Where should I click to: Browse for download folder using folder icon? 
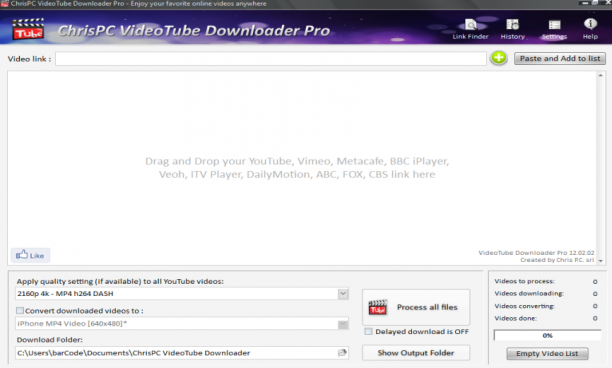click(342, 353)
